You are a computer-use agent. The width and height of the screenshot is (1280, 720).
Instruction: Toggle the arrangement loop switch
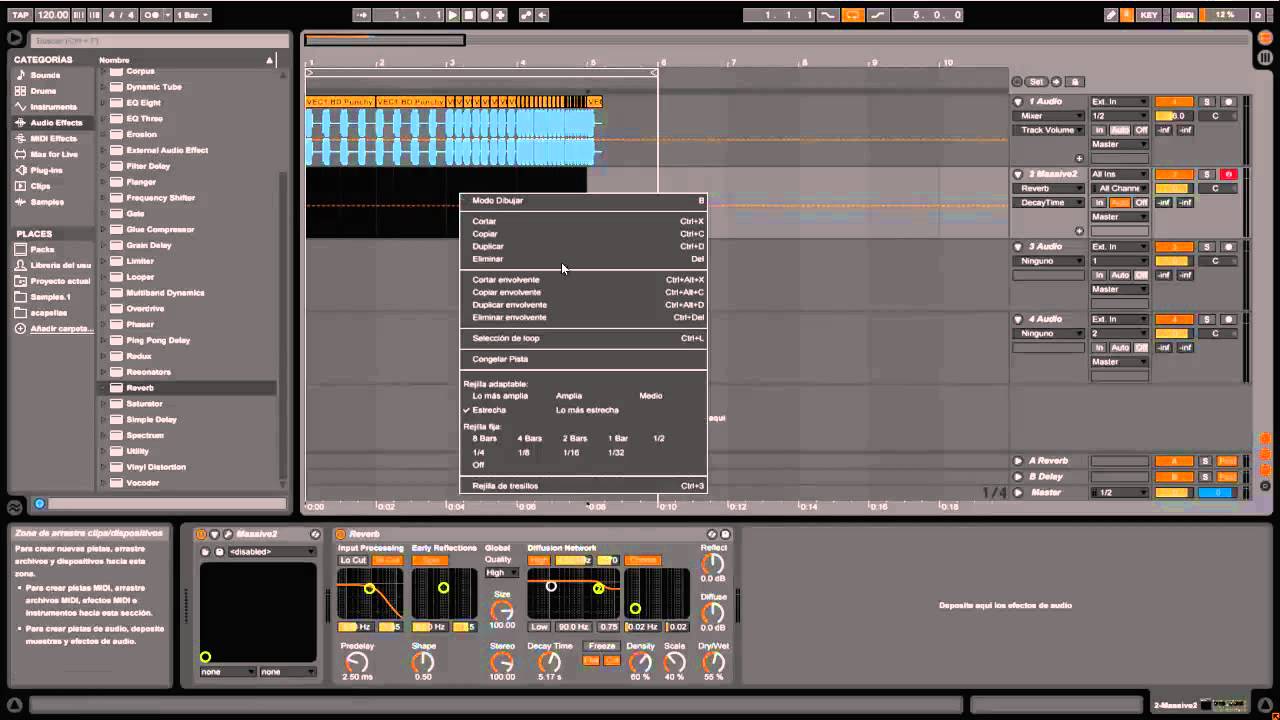(x=853, y=15)
